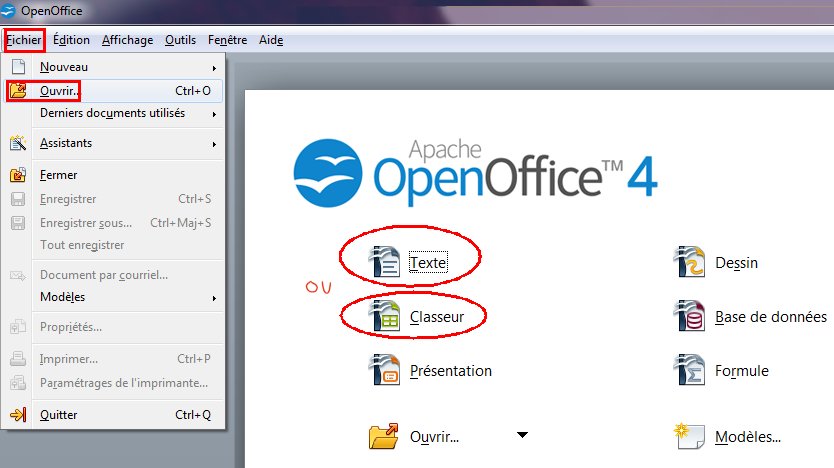This screenshot has width=834, height=468.
Task: Click the Classeur spreadsheet icon
Action: click(x=385, y=317)
